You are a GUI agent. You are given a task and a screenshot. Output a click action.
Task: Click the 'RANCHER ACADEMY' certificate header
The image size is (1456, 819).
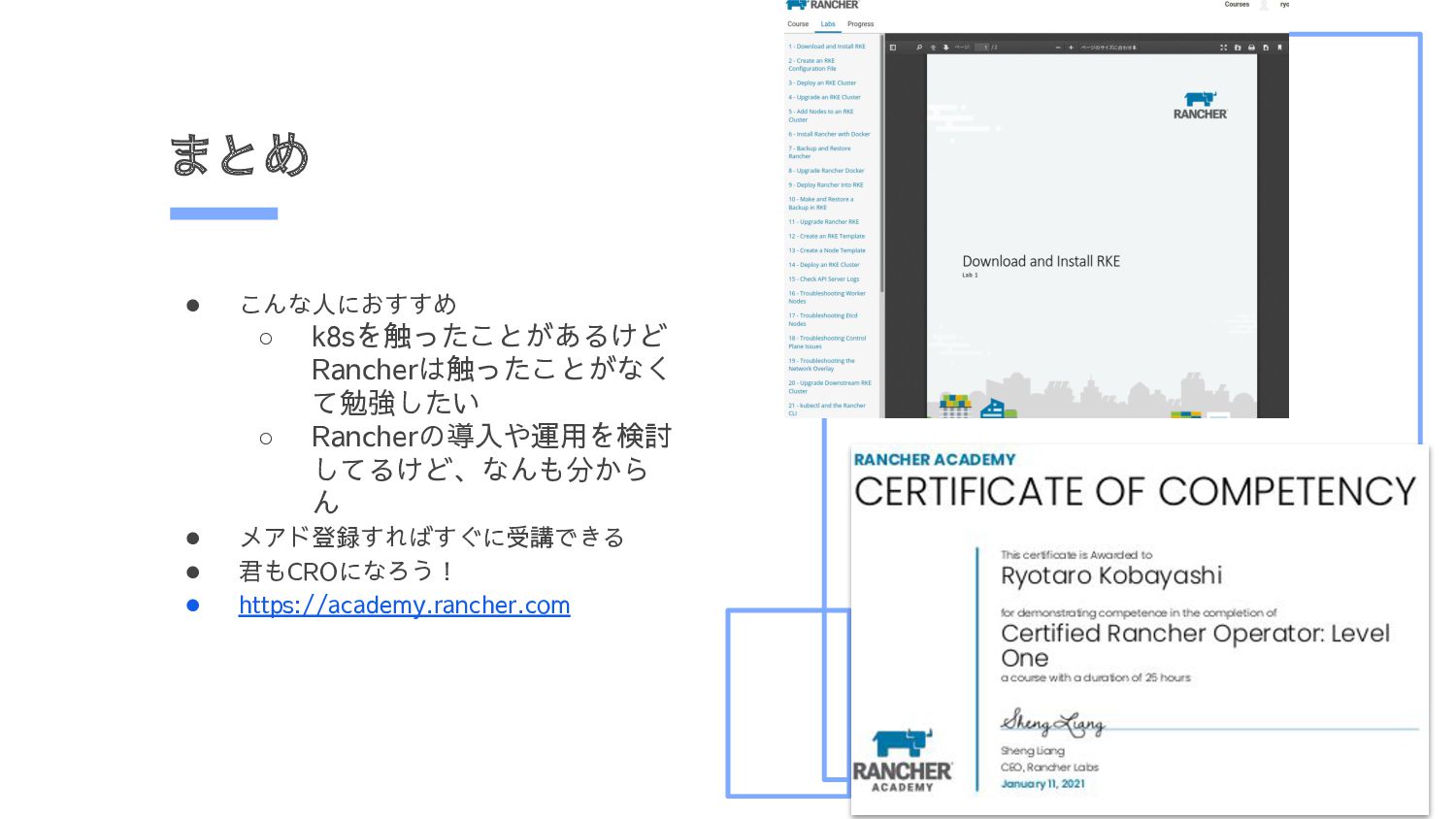tap(935, 459)
